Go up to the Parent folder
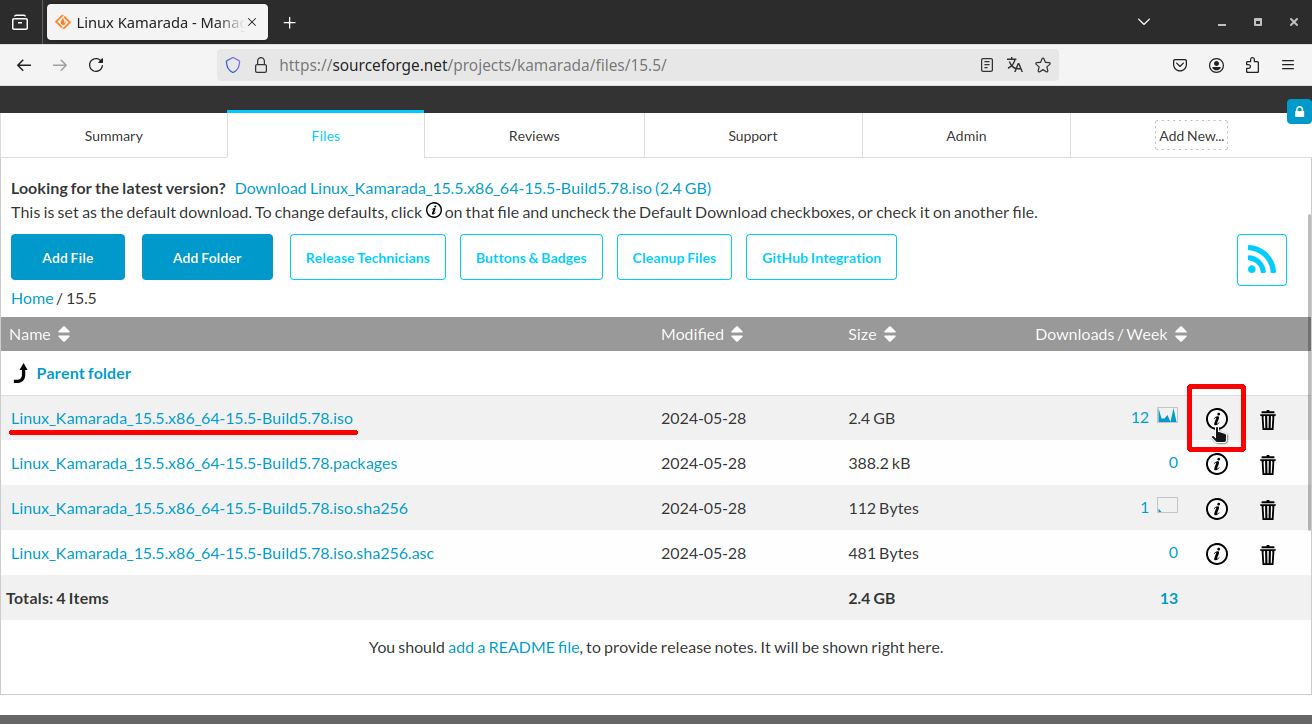The width and height of the screenshot is (1312, 724). point(84,373)
